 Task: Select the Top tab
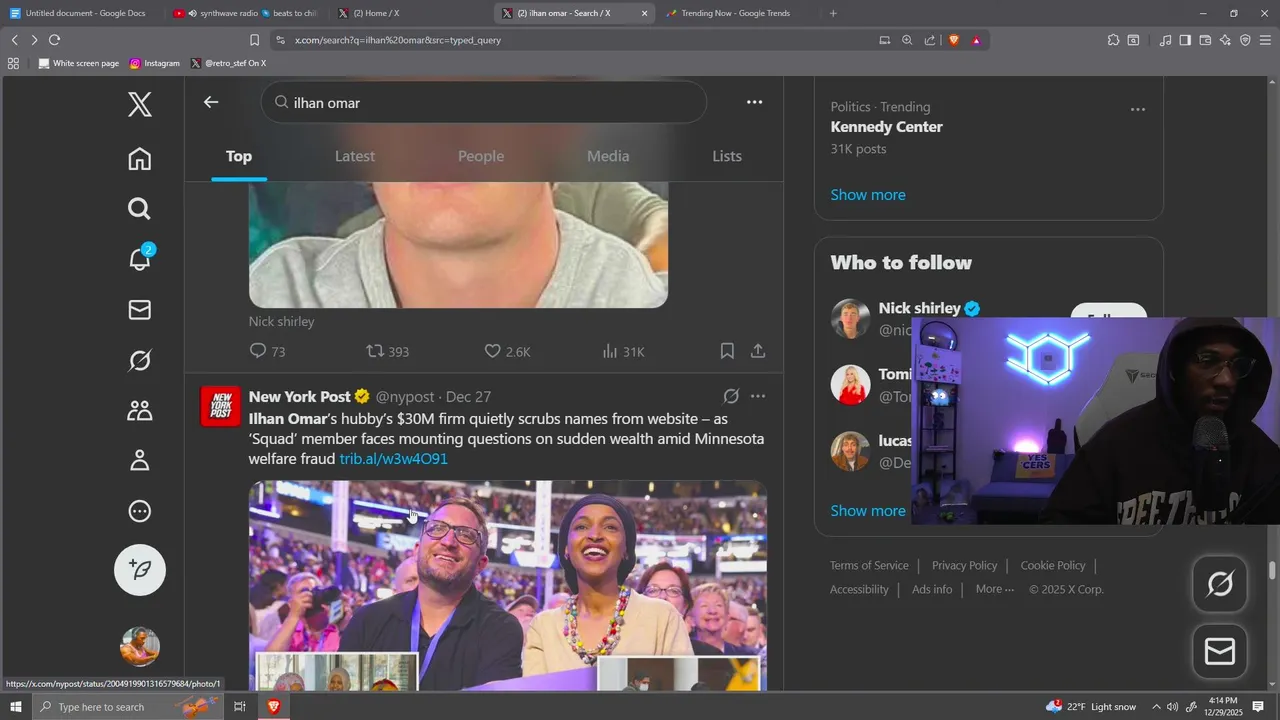239,156
